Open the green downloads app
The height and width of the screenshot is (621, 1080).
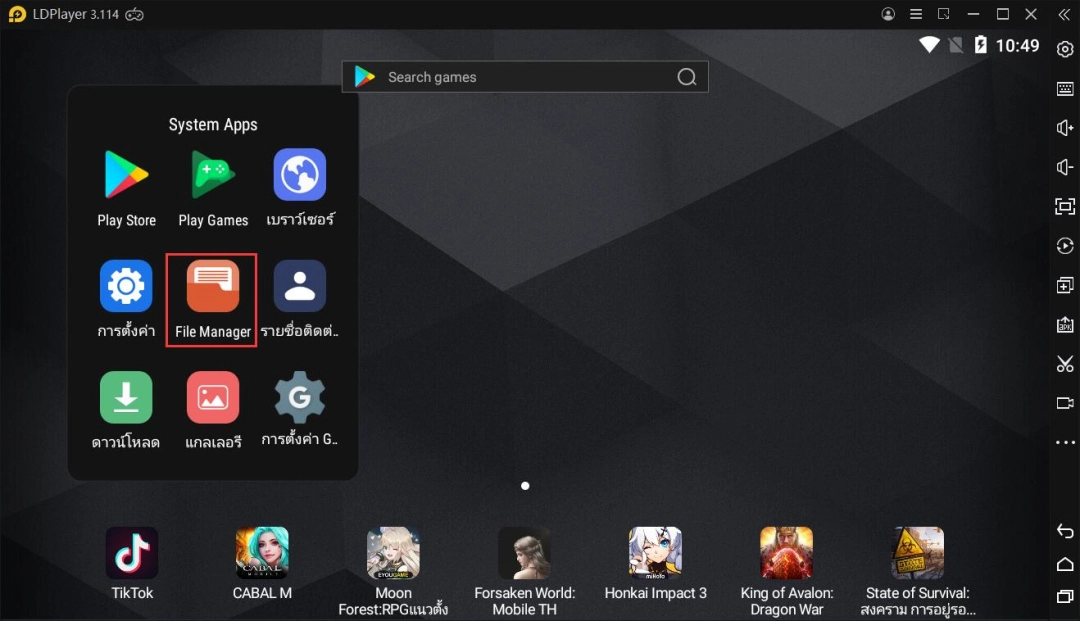[x=126, y=398]
